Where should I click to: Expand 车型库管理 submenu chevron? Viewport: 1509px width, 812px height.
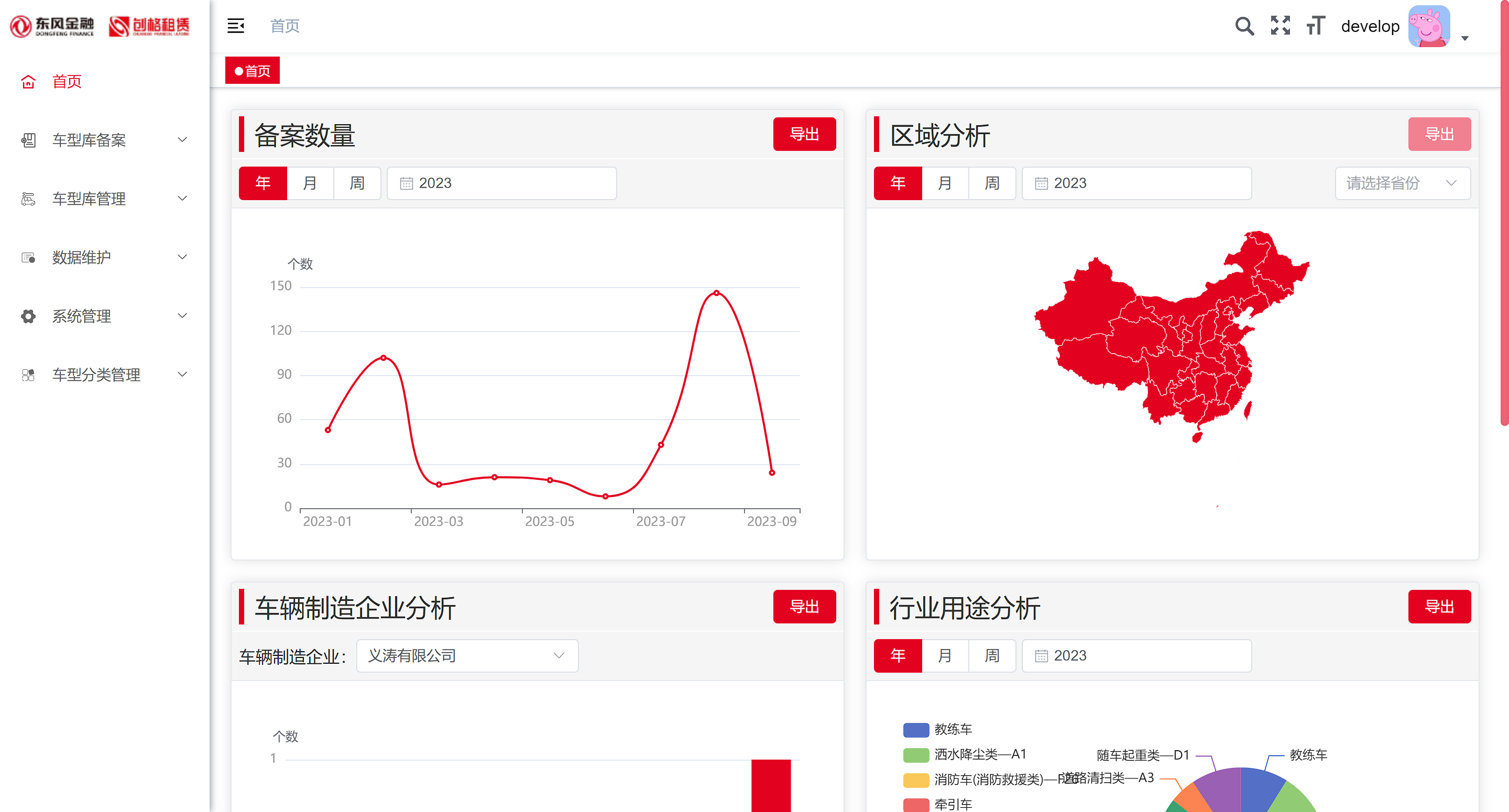(182, 198)
